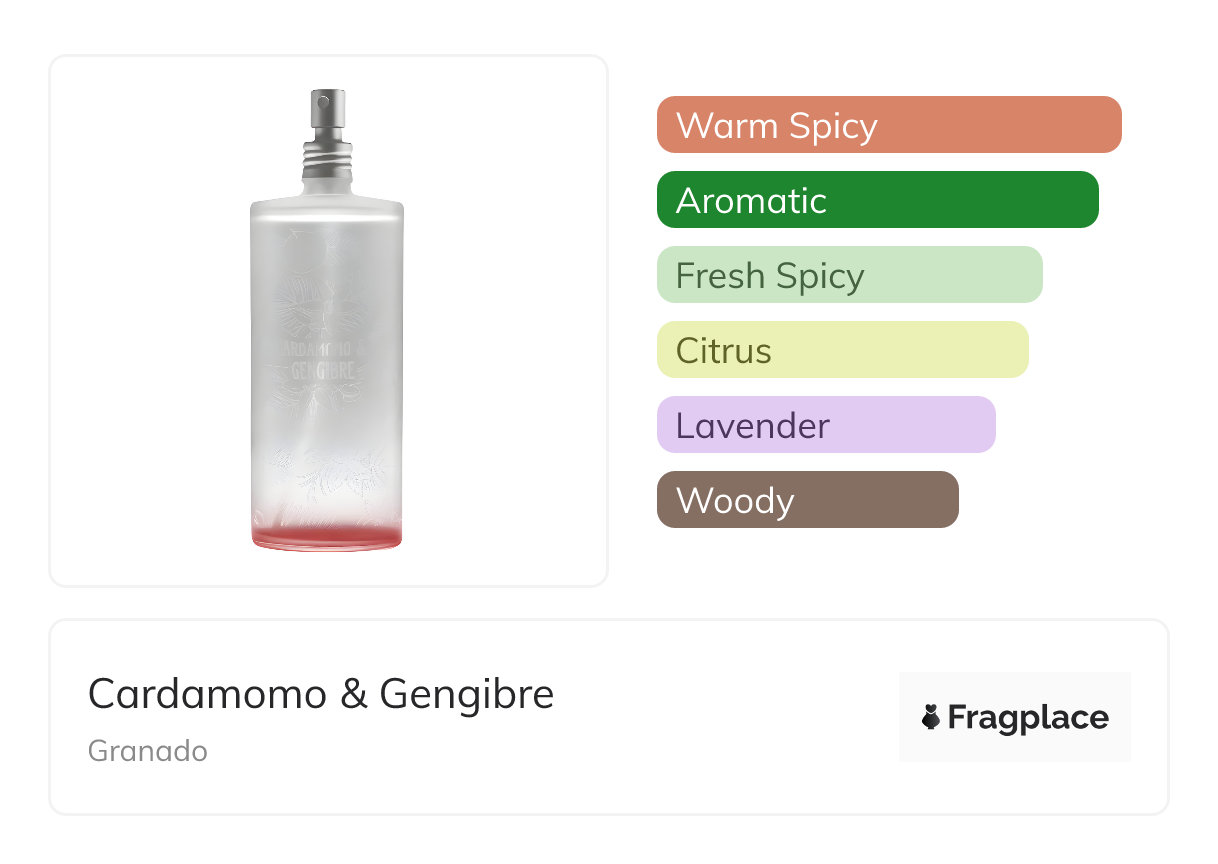
Task: Click the "Woody" label text
Action: coord(735,501)
